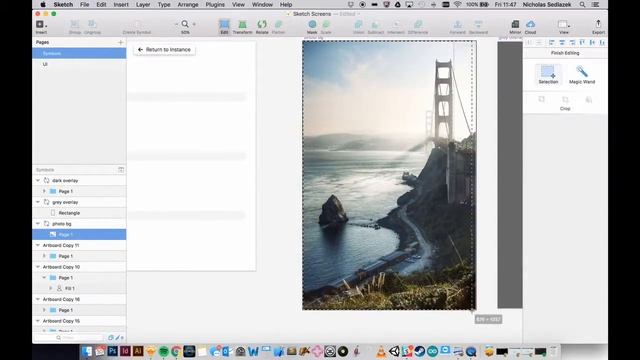This screenshot has width=640, height=360.
Task: Click the Intersect boolean icon
Action: pyautogui.click(x=396, y=27)
